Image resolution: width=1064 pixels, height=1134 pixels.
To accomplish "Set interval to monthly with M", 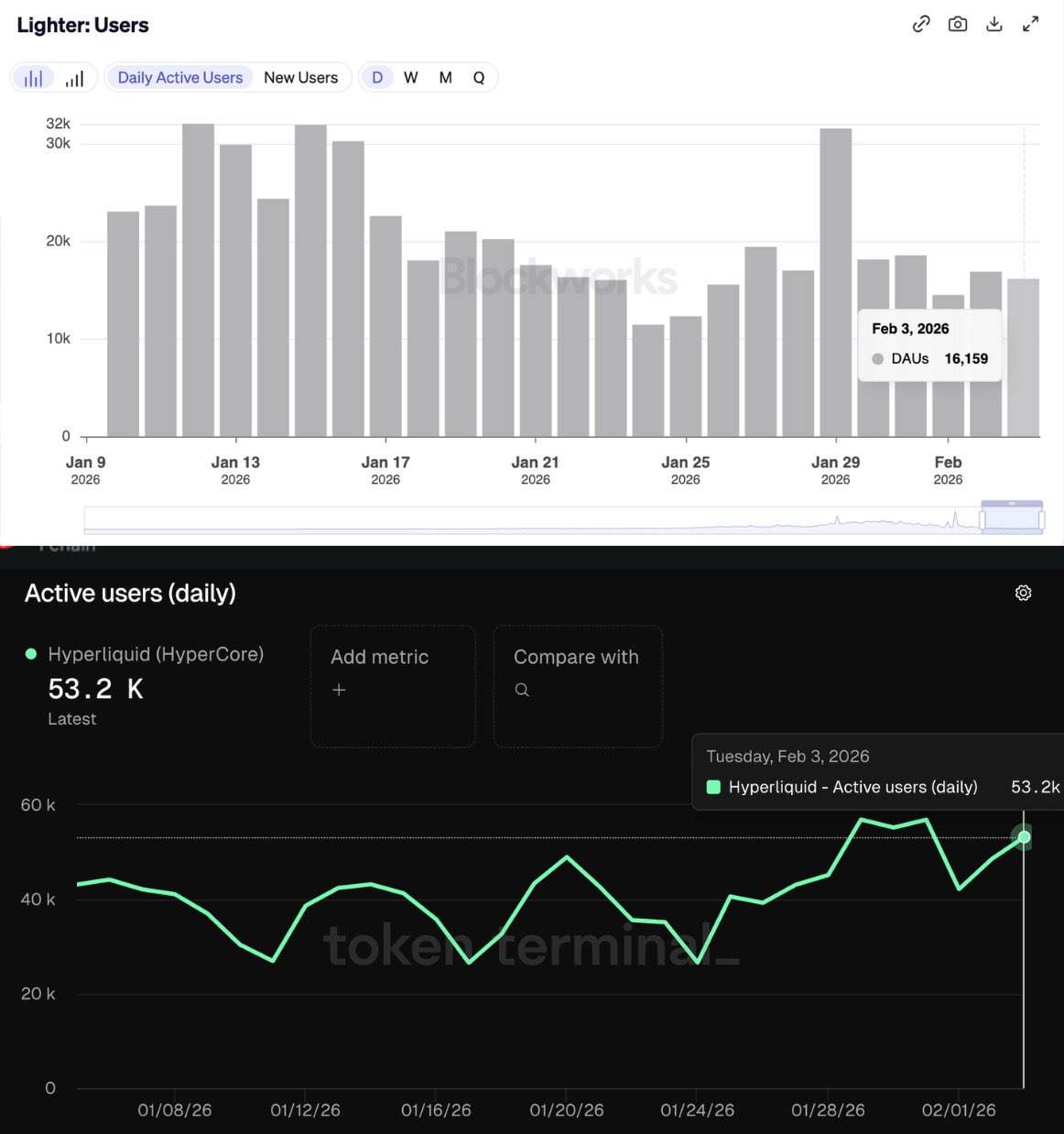I will click(x=446, y=78).
